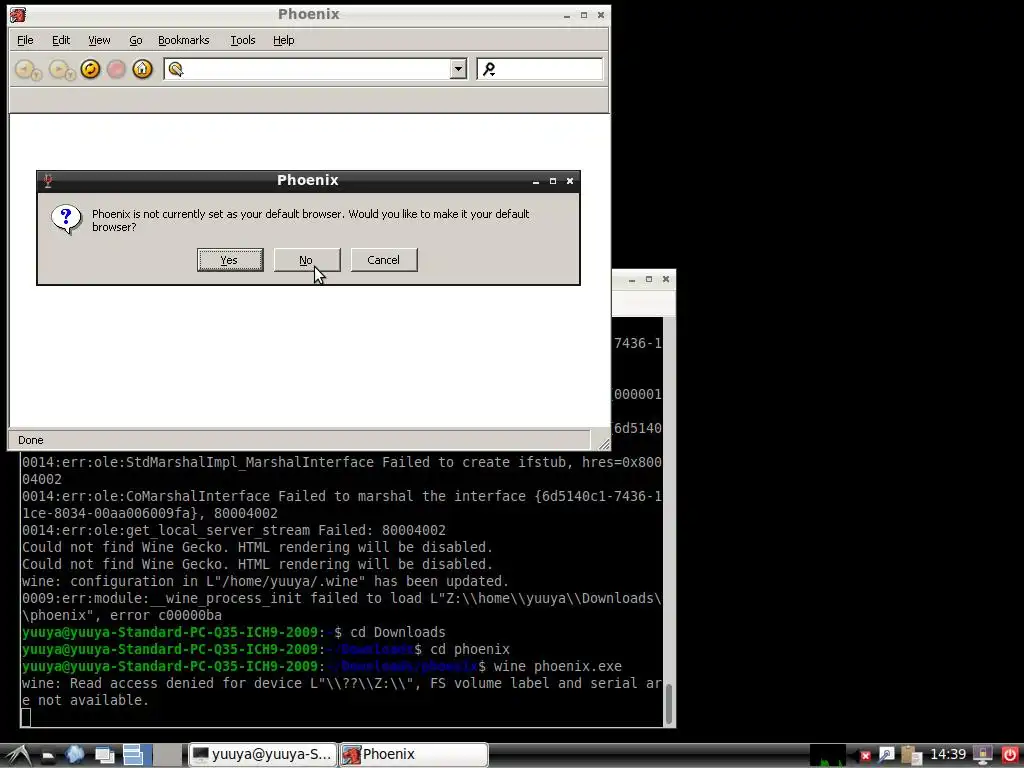Click the 'Done' status bar text
Screen dimensions: 1024x768
[31, 440]
